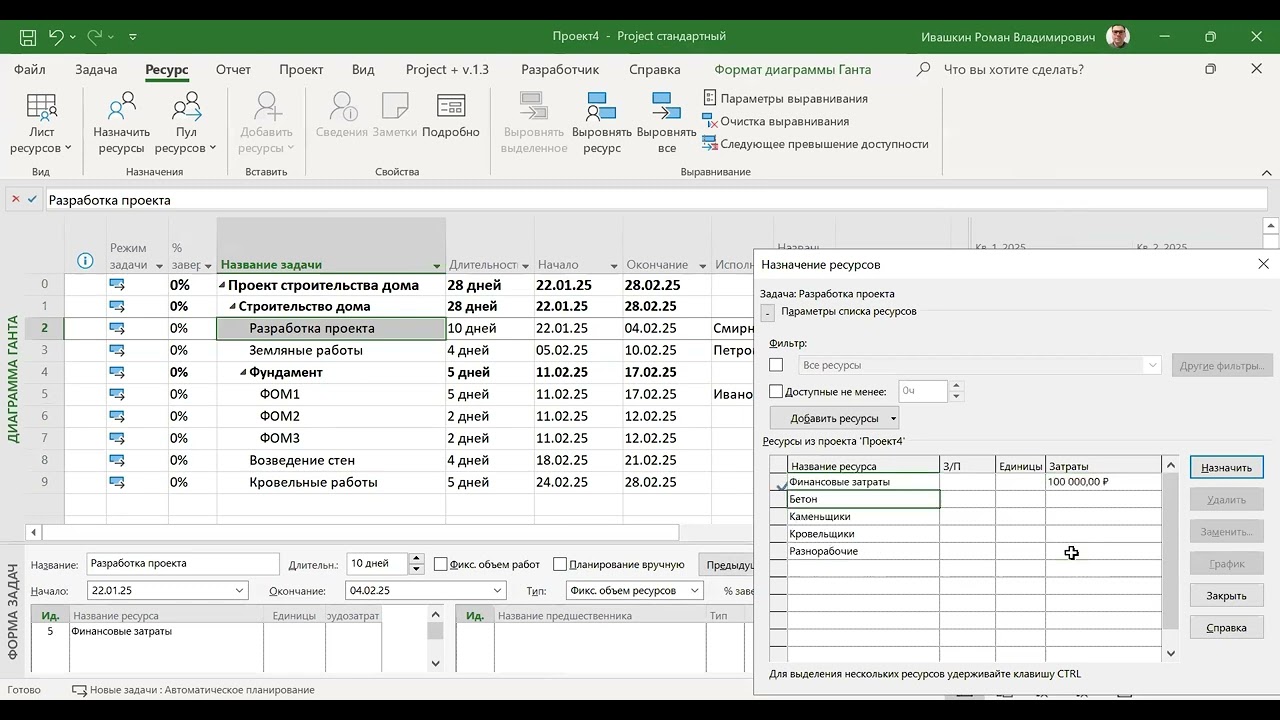Toggle Фикс. объем работ checkbox

(440, 564)
